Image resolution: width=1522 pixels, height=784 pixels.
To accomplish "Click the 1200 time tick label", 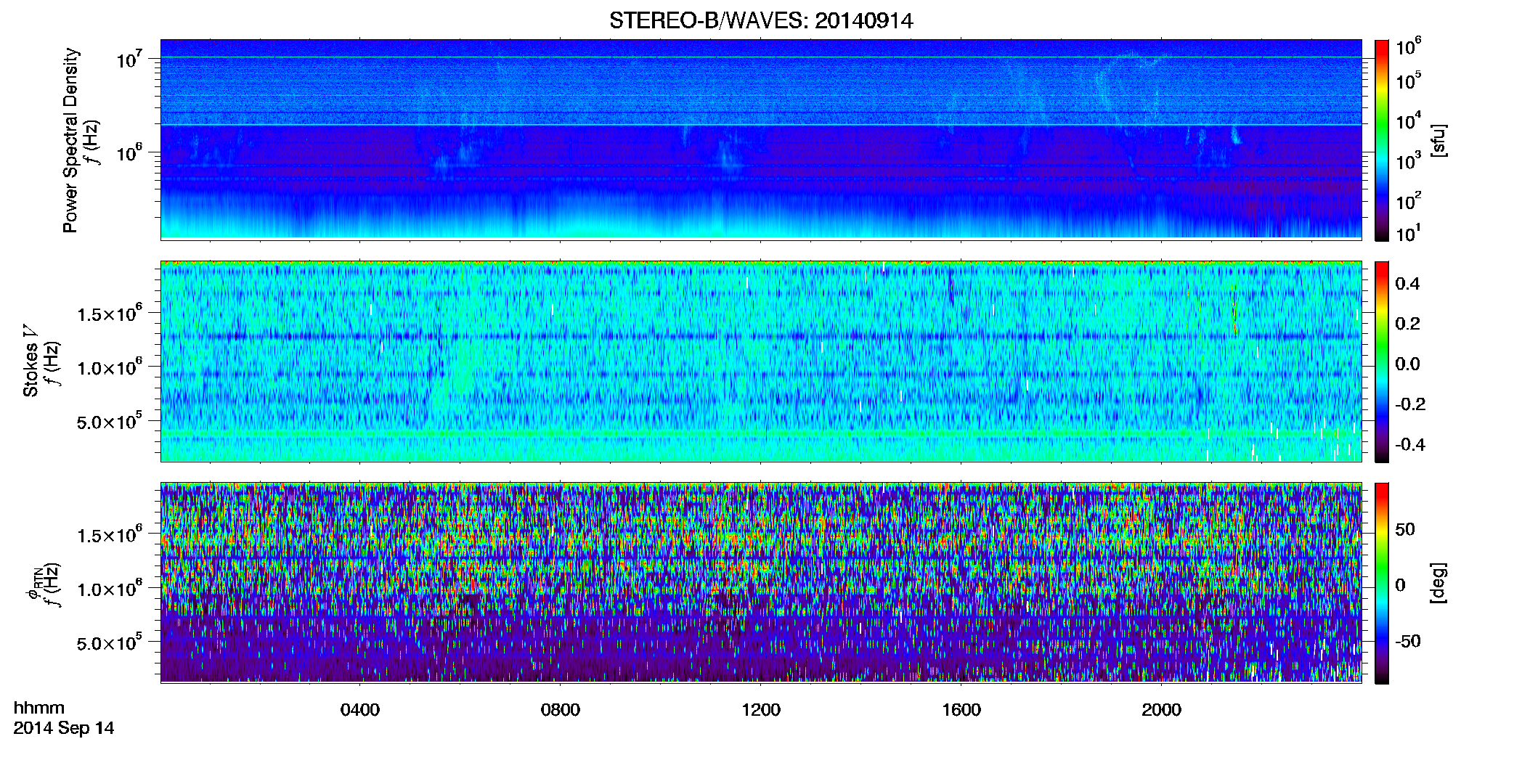I will click(761, 710).
